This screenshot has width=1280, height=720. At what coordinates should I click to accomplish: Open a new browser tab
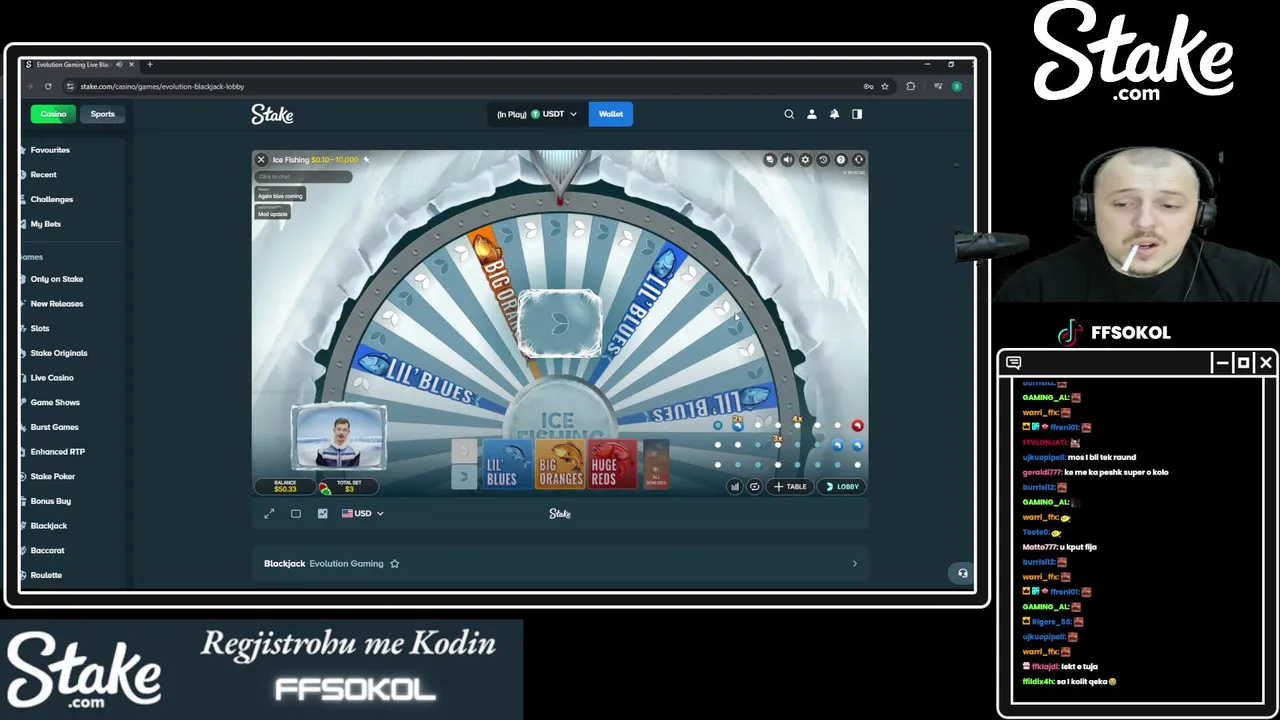click(x=150, y=65)
